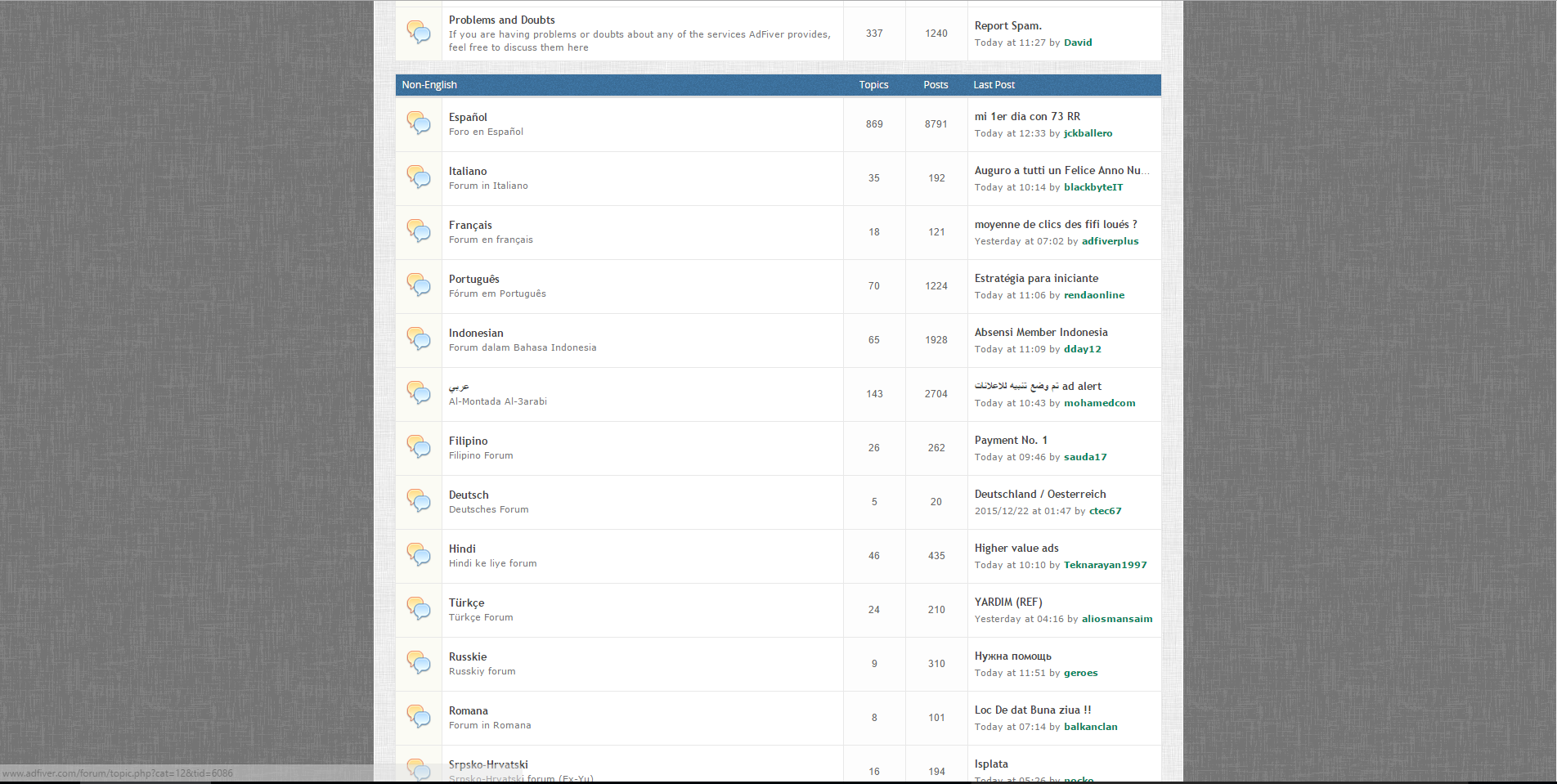Open last post 'moyenne de clics des fifi loués ?'
The height and width of the screenshot is (784, 1557).
click(1056, 224)
